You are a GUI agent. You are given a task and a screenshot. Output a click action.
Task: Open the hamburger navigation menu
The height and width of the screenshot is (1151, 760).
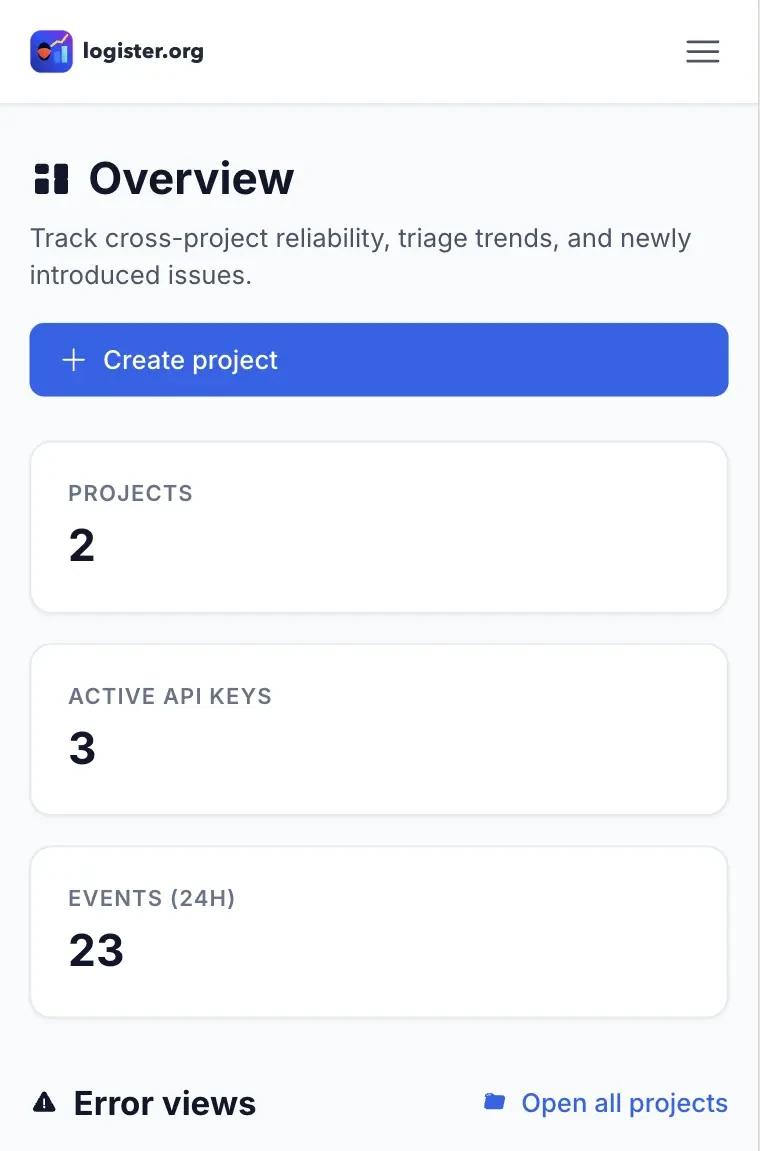pyautogui.click(x=702, y=51)
